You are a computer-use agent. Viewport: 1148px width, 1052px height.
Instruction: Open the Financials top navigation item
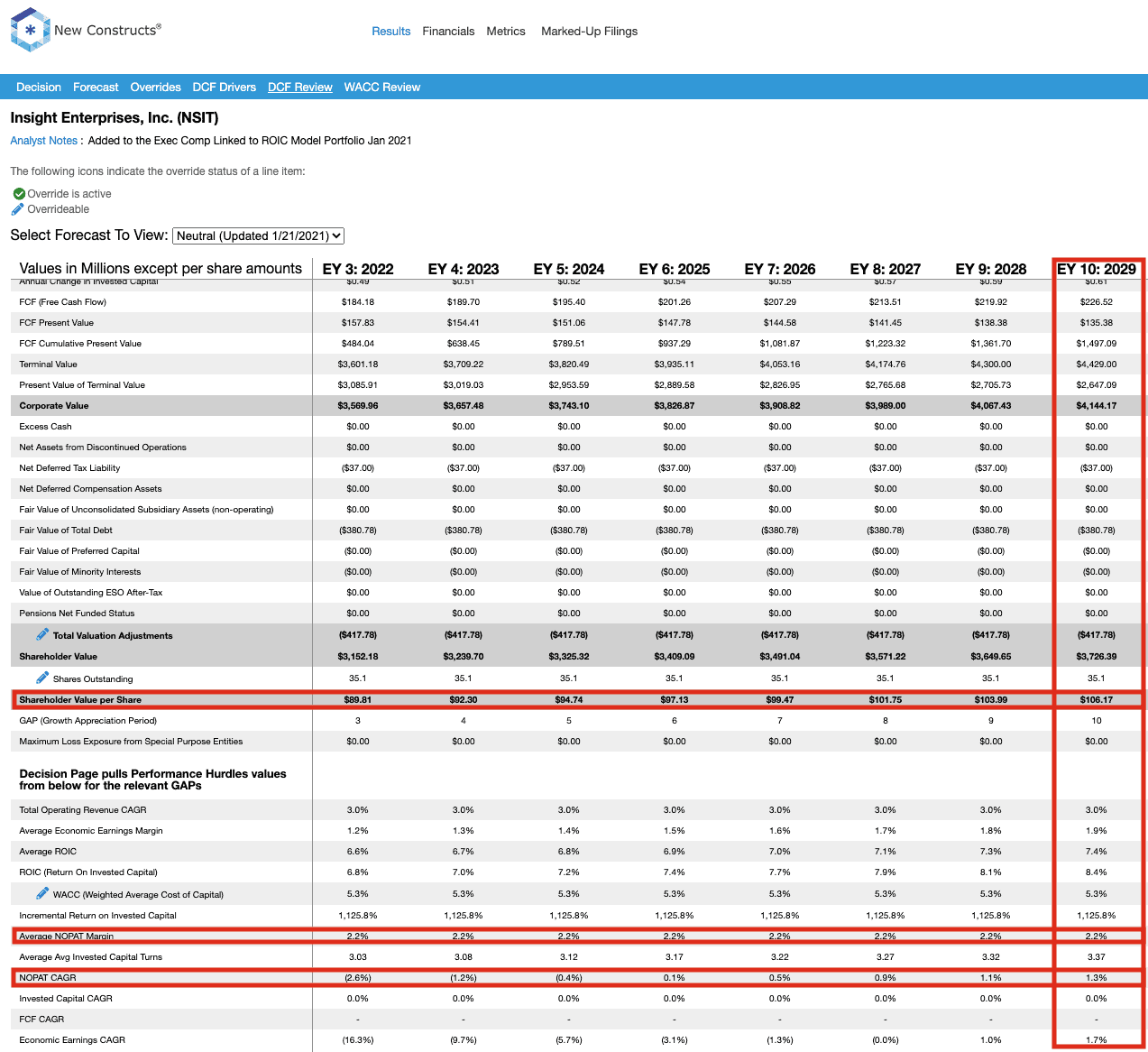(448, 31)
